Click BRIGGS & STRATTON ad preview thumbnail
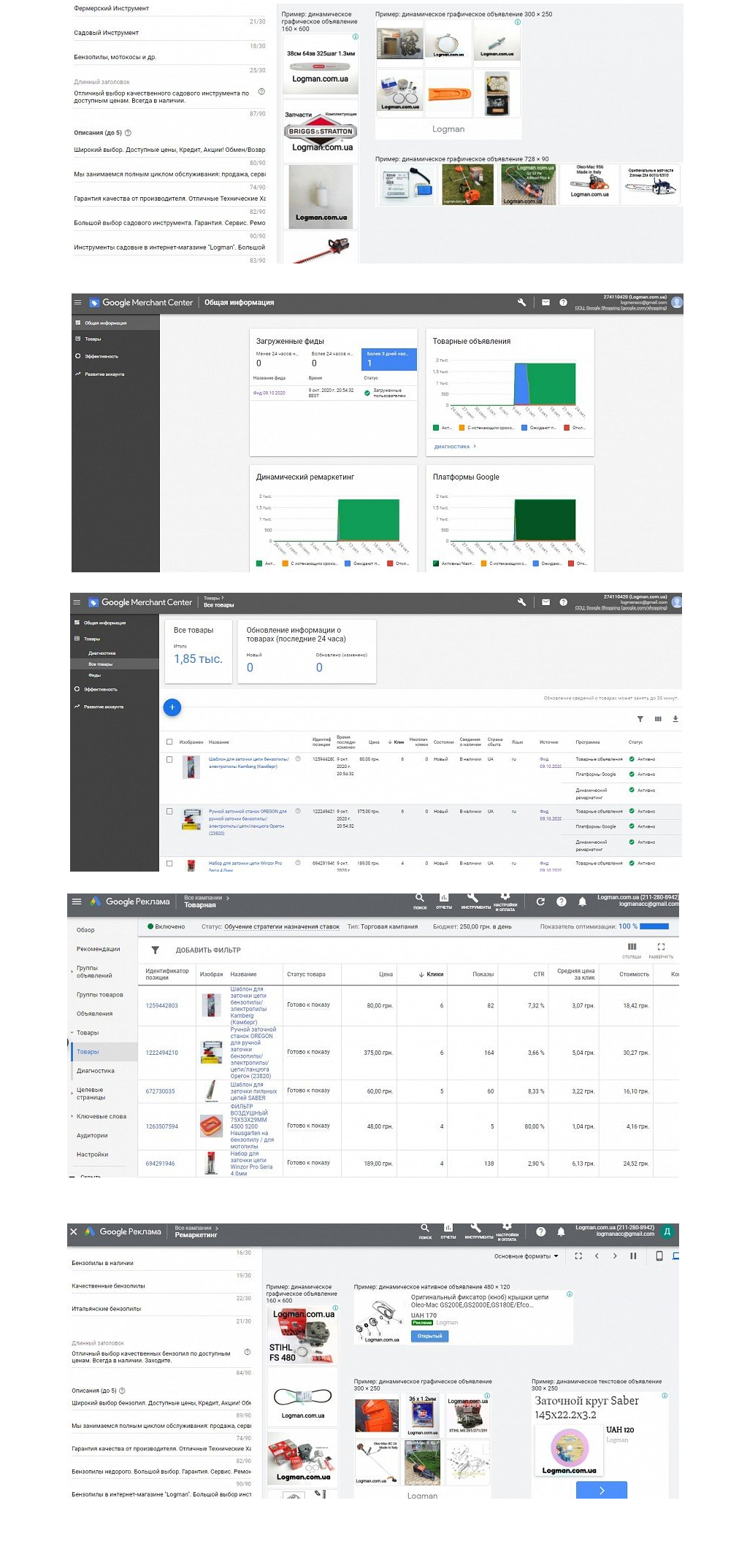The image size is (739, 1568). point(321,132)
